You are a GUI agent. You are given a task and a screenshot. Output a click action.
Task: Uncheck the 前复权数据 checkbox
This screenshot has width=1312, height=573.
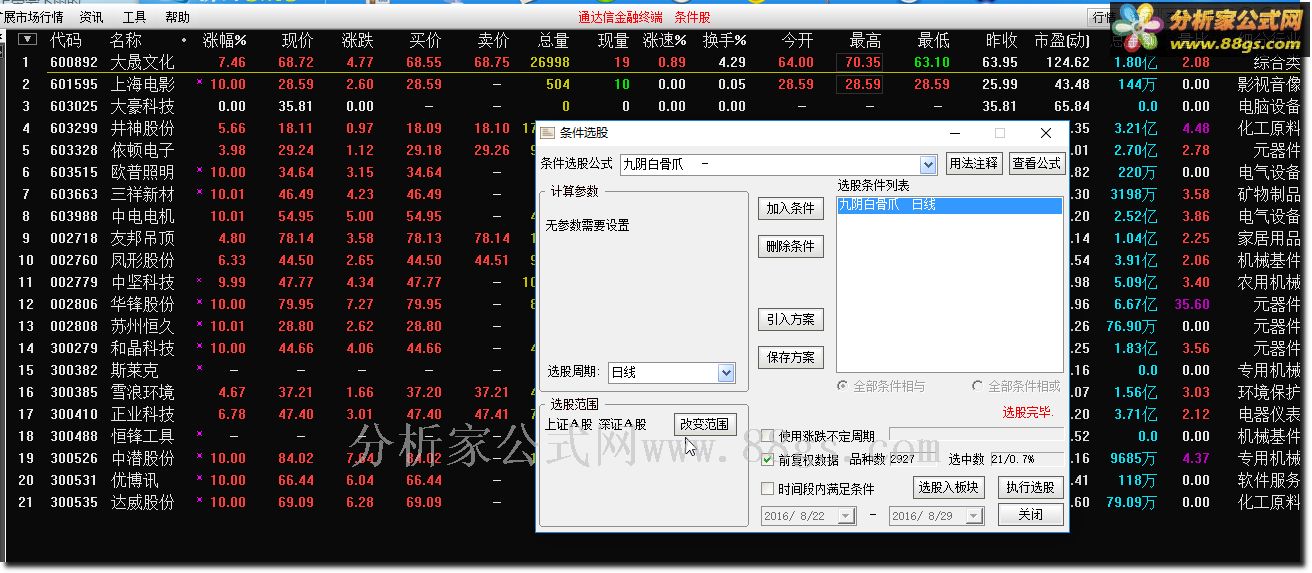[x=768, y=460]
